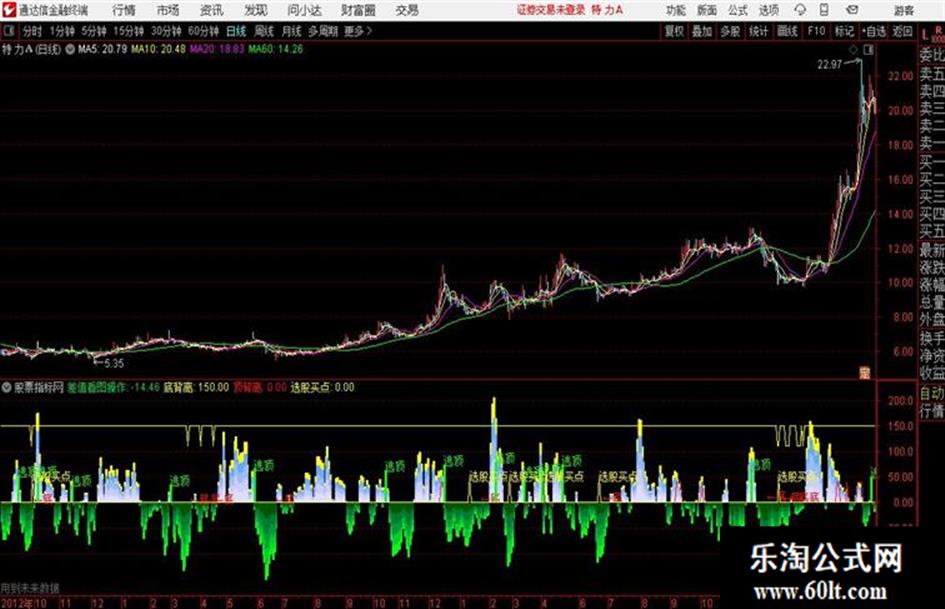This screenshot has height=609, width=945.
Task: Select the 日线 daily period tab
Action: tap(236, 31)
